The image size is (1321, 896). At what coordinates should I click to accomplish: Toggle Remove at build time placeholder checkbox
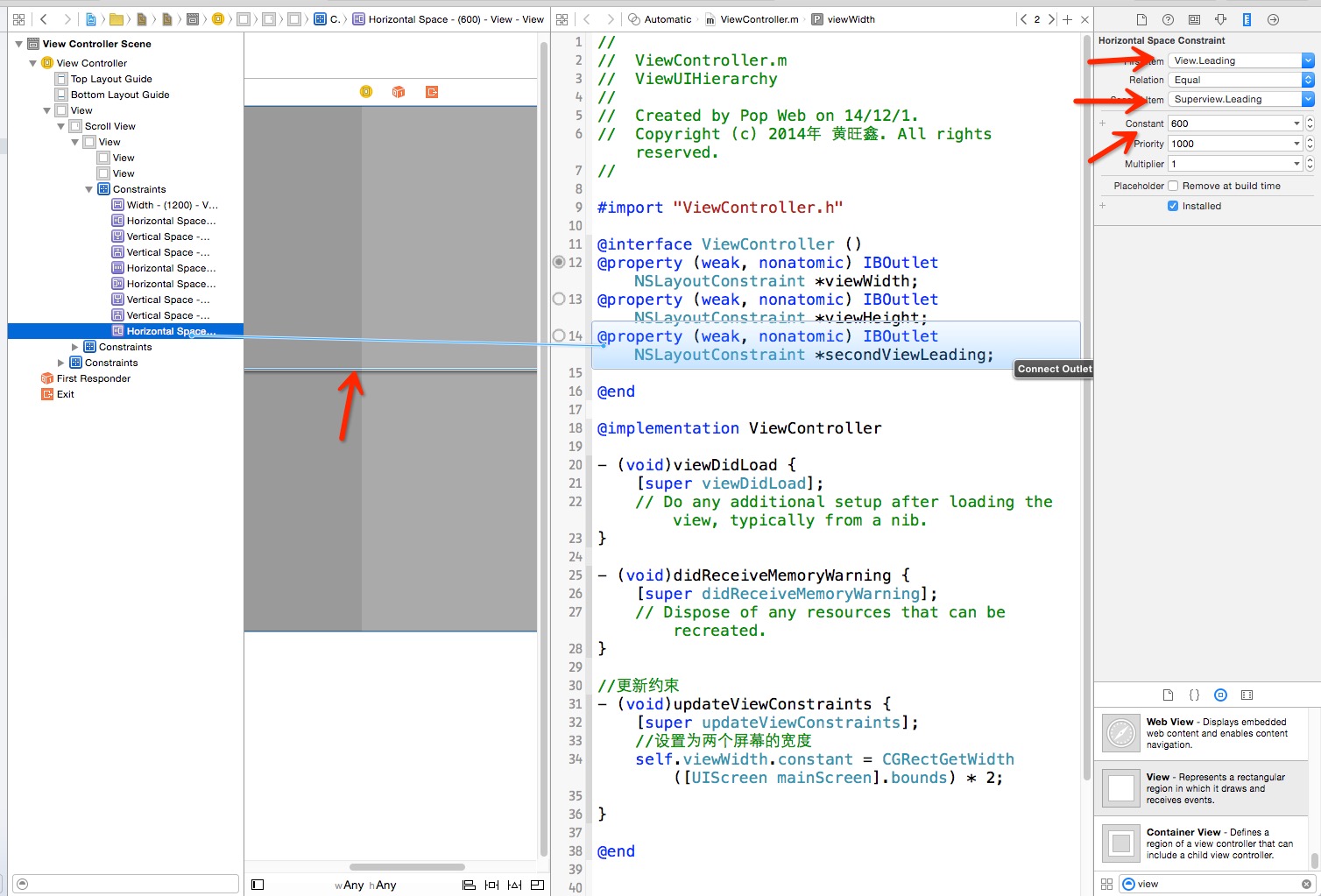pos(1173,186)
